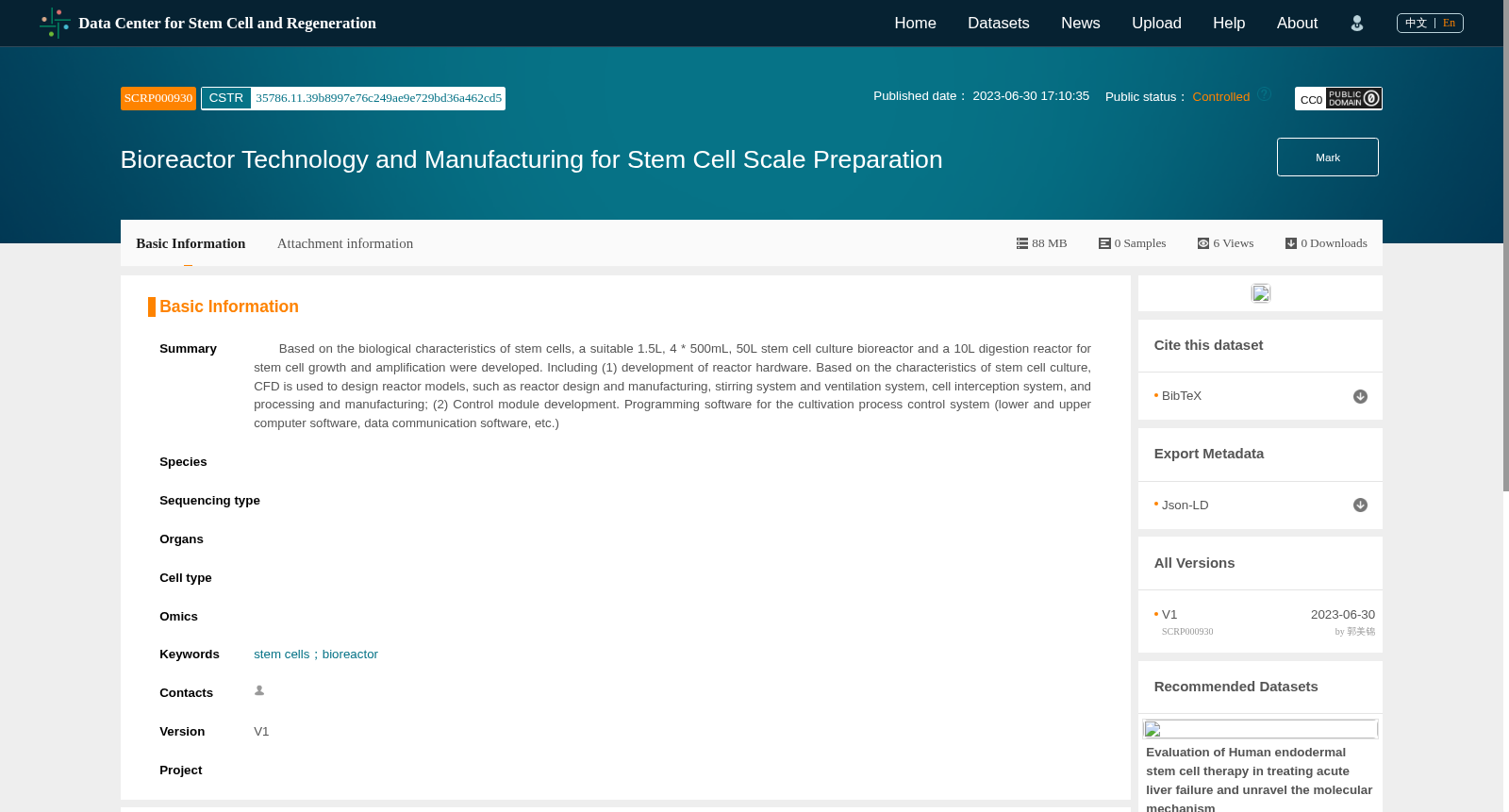Click the 88 MB storage size icon
Viewport: 1509px width, 812px height.
(1021, 243)
